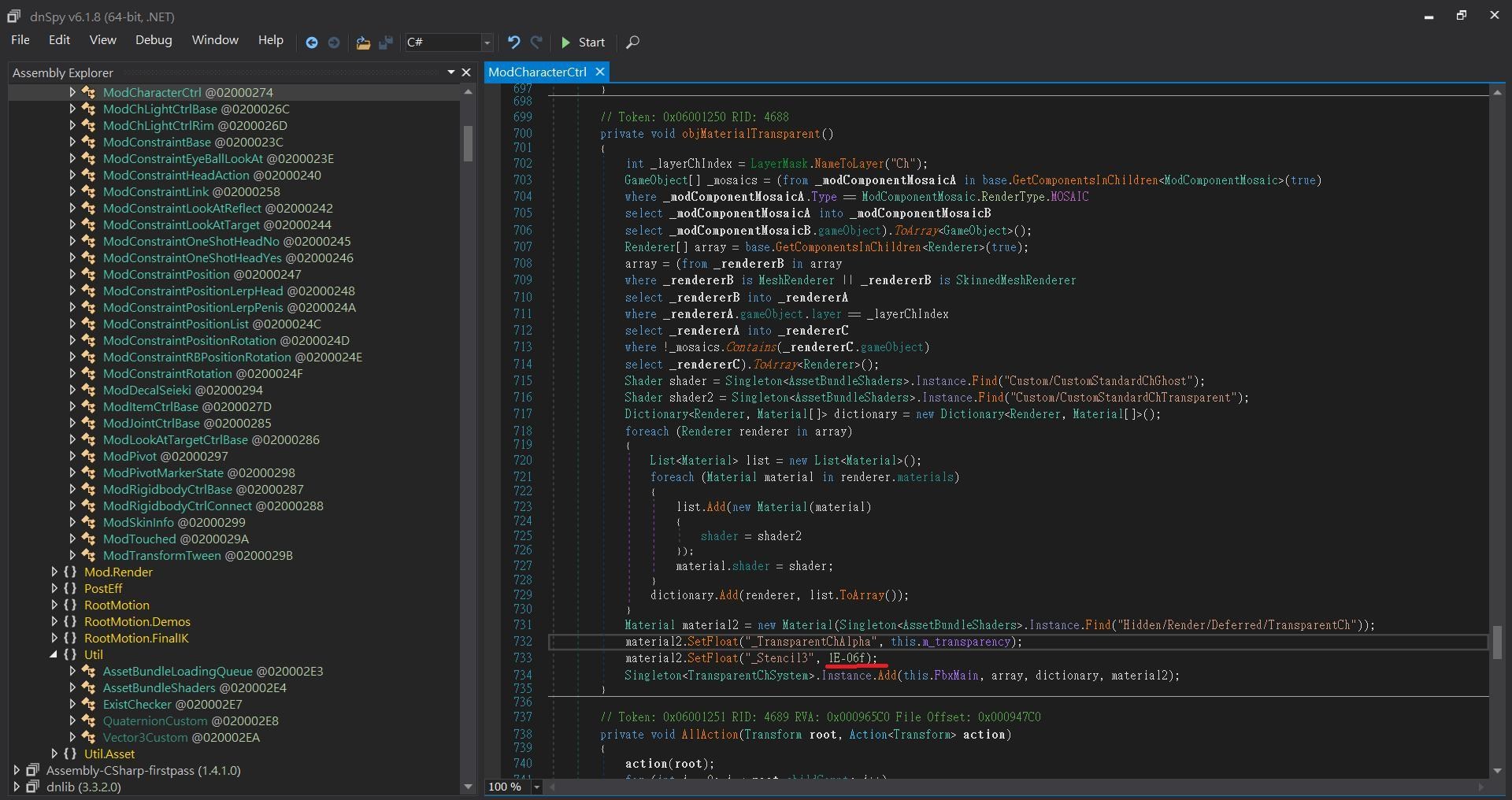1512x800 pixels.
Task: Click the Redo toolbar icon
Action: 537,43
